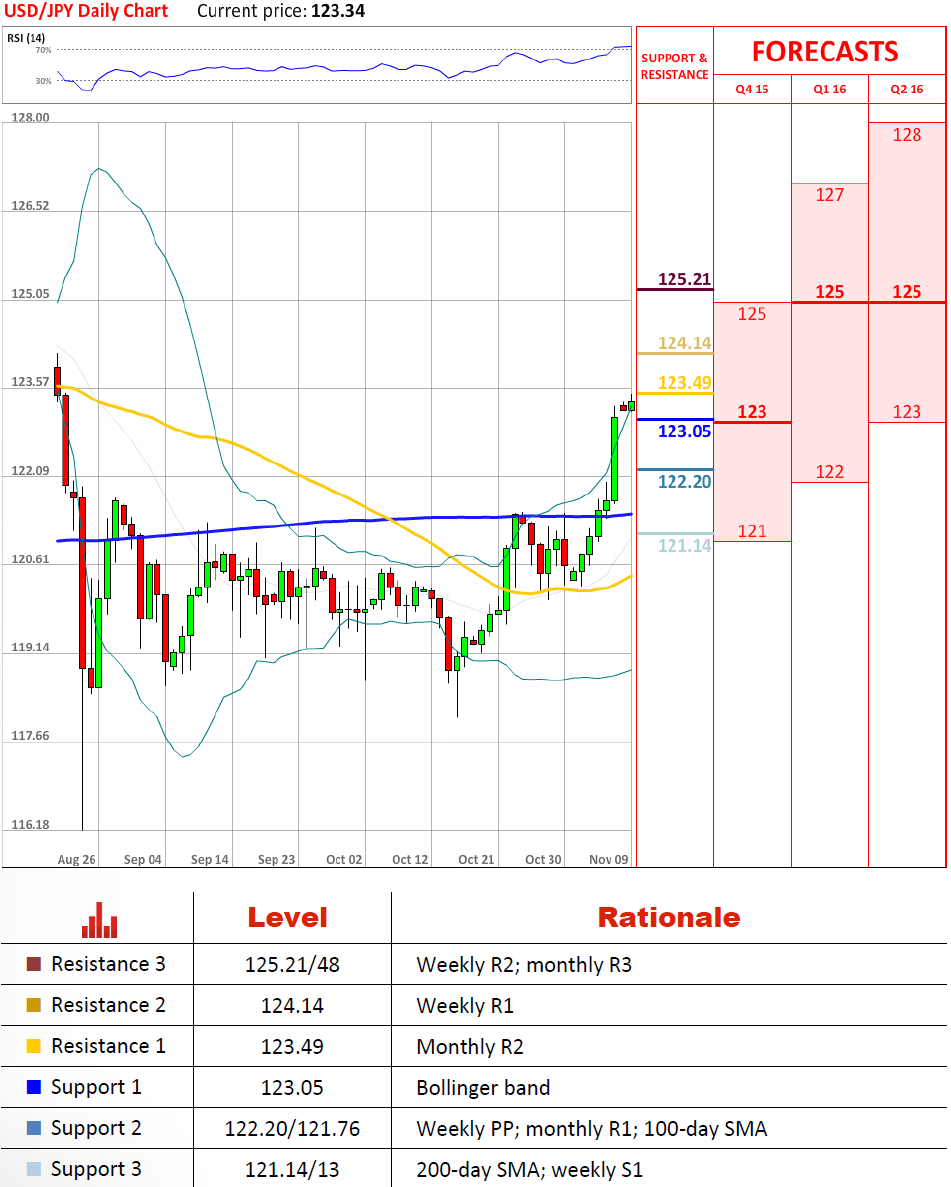This screenshot has height=1187, width=951.
Task: Click the 126.52 price axis label
Action: coord(30,206)
